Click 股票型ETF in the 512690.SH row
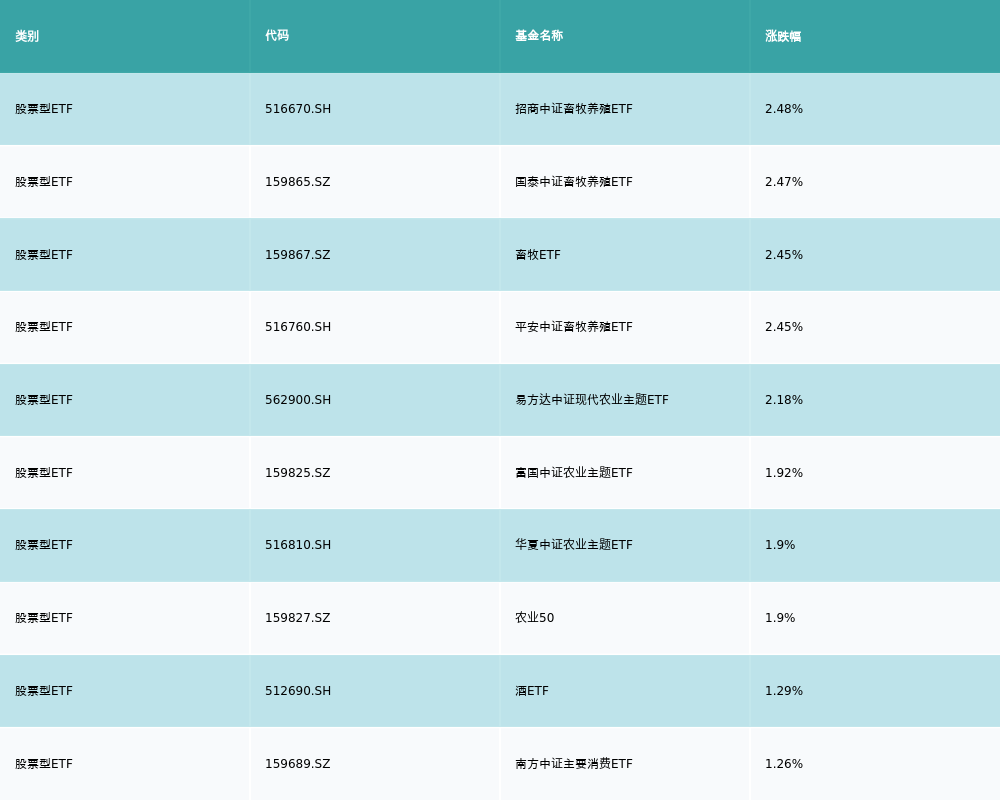The image size is (1000, 800). pos(44,692)
